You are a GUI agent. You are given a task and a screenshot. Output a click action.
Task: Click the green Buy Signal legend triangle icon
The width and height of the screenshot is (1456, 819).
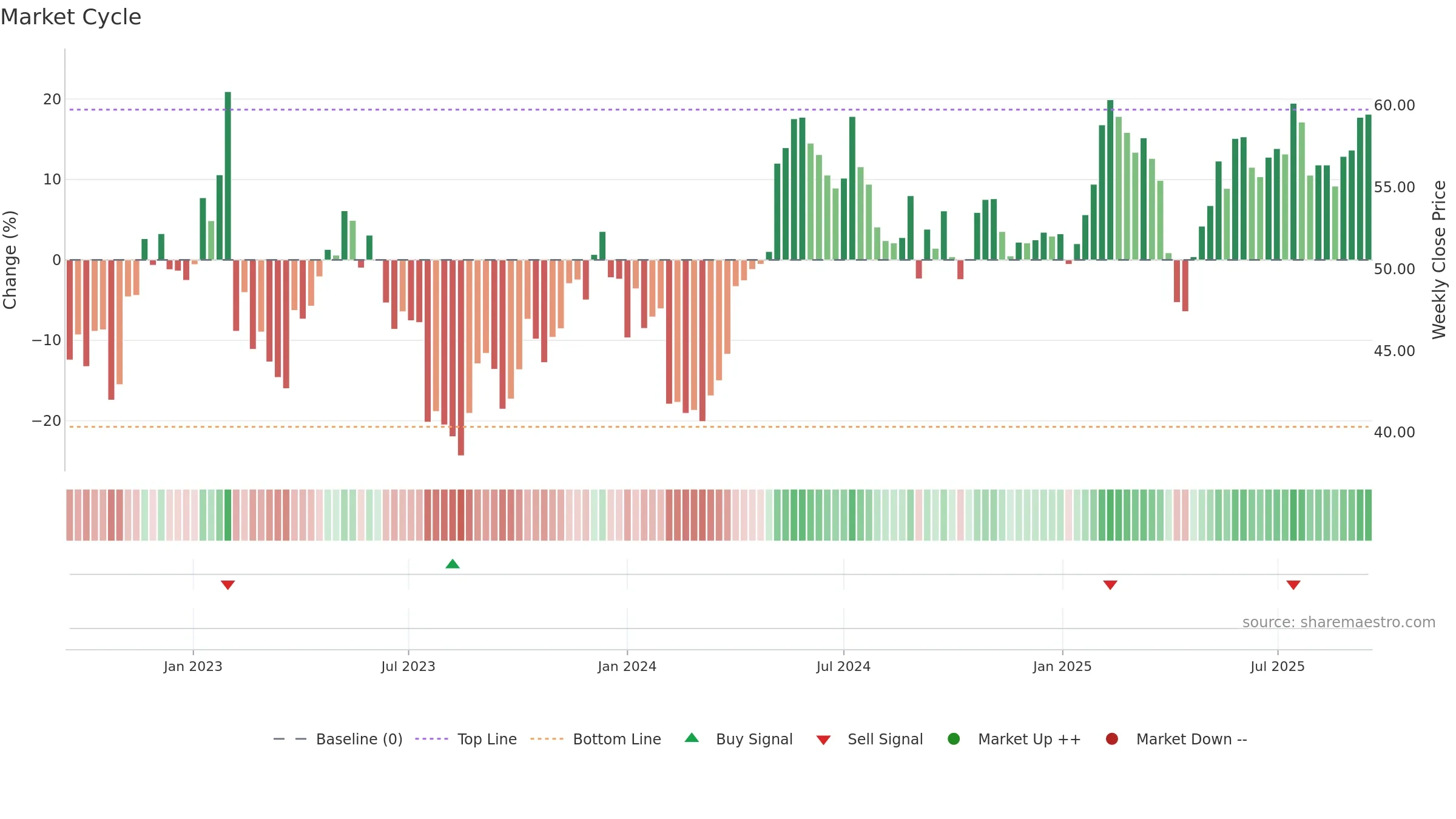pos(692,738)
